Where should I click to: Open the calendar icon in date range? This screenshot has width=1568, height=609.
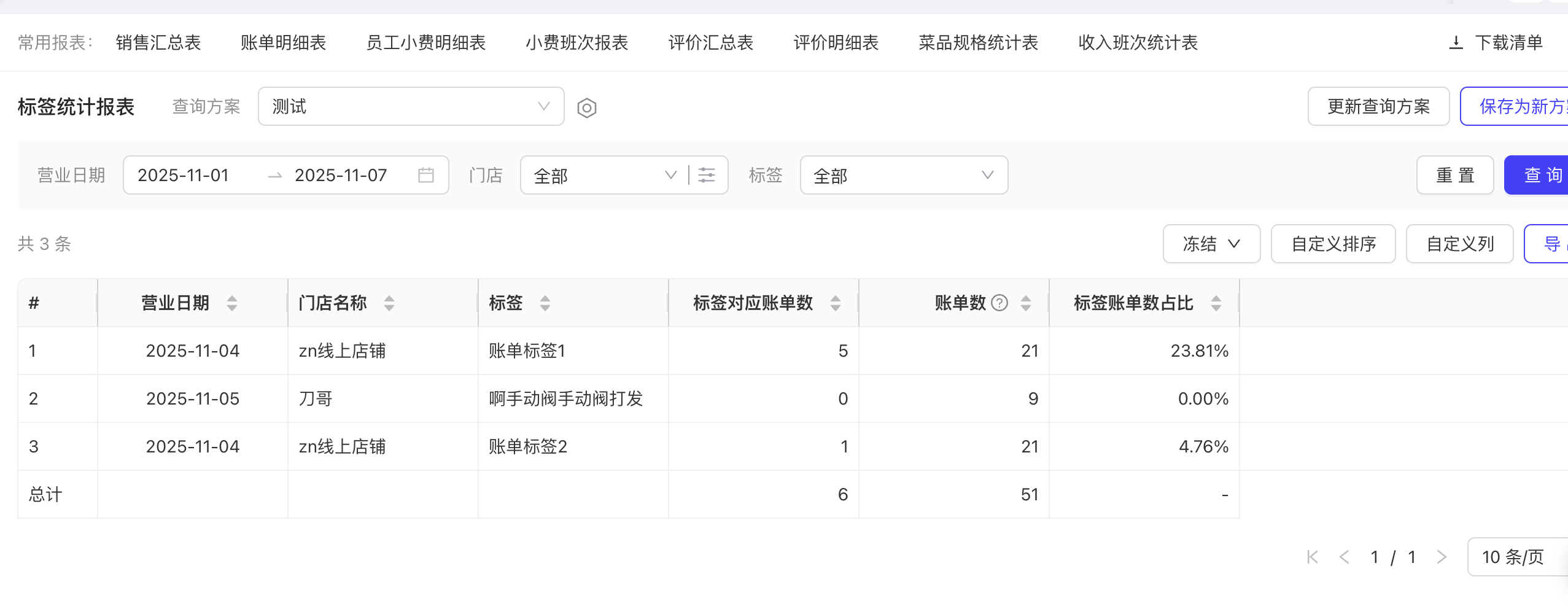point(425,176)
